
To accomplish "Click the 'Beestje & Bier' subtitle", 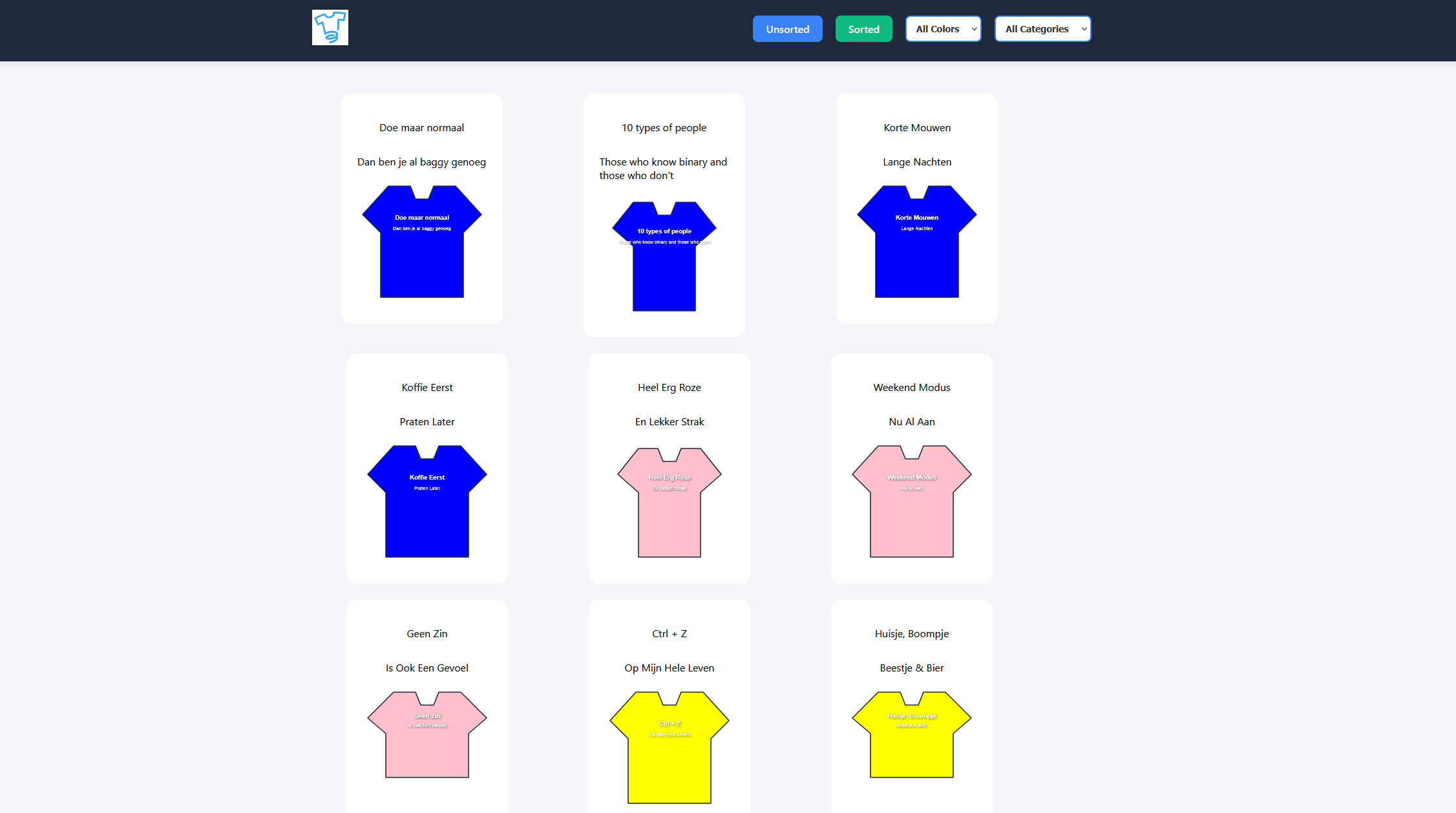I will [912, 668].
